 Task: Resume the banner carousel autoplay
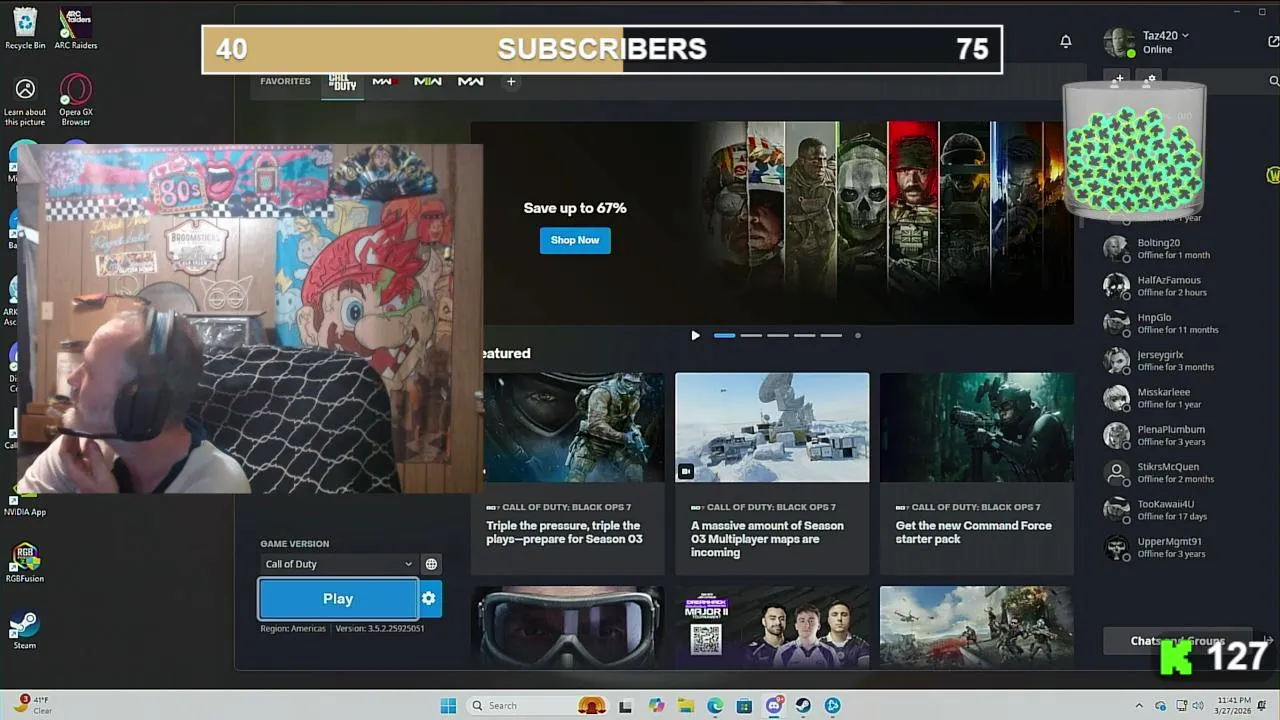coord(696,335)
